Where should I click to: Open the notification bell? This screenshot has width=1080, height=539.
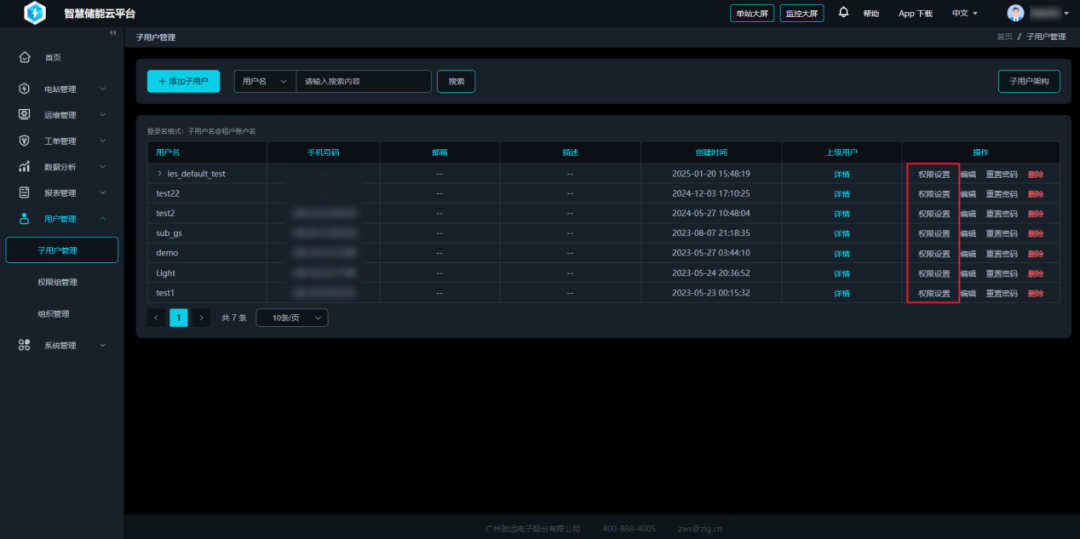[x=843, y=12]
